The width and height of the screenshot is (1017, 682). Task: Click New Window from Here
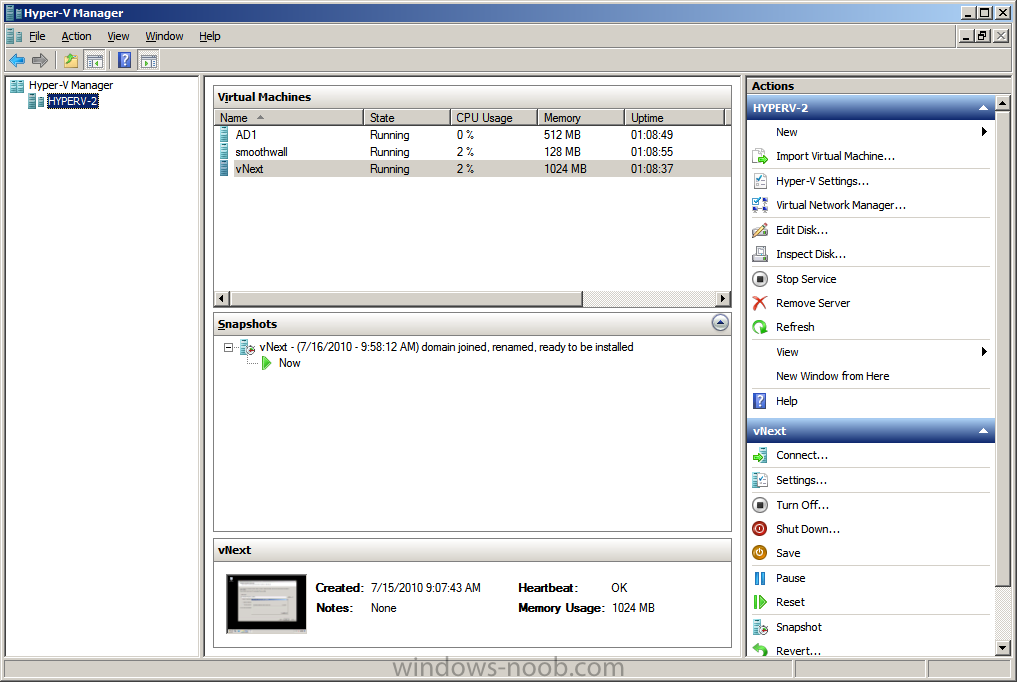832,376
